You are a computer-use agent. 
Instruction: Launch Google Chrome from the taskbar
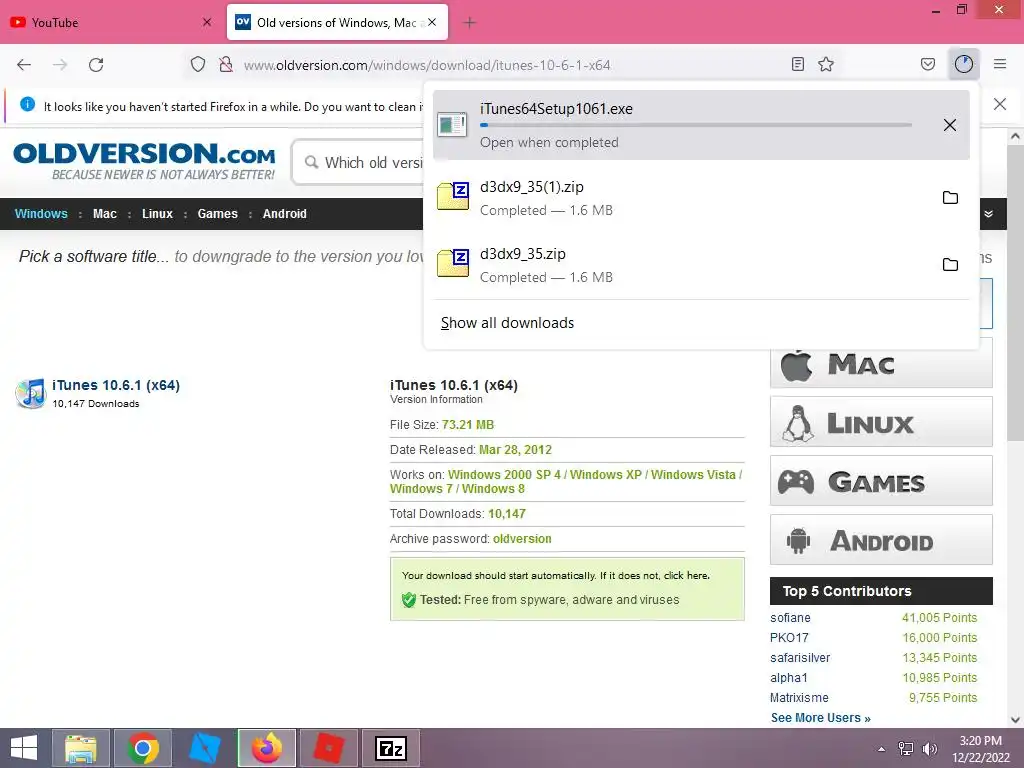(142, 748)
